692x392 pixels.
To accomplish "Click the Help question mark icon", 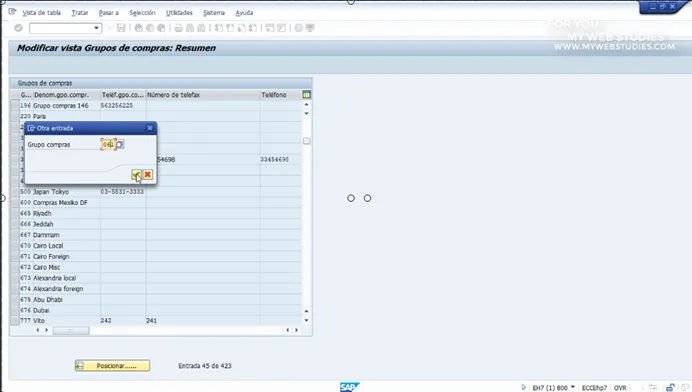I will pyautogui.click(x=299, y=28).
